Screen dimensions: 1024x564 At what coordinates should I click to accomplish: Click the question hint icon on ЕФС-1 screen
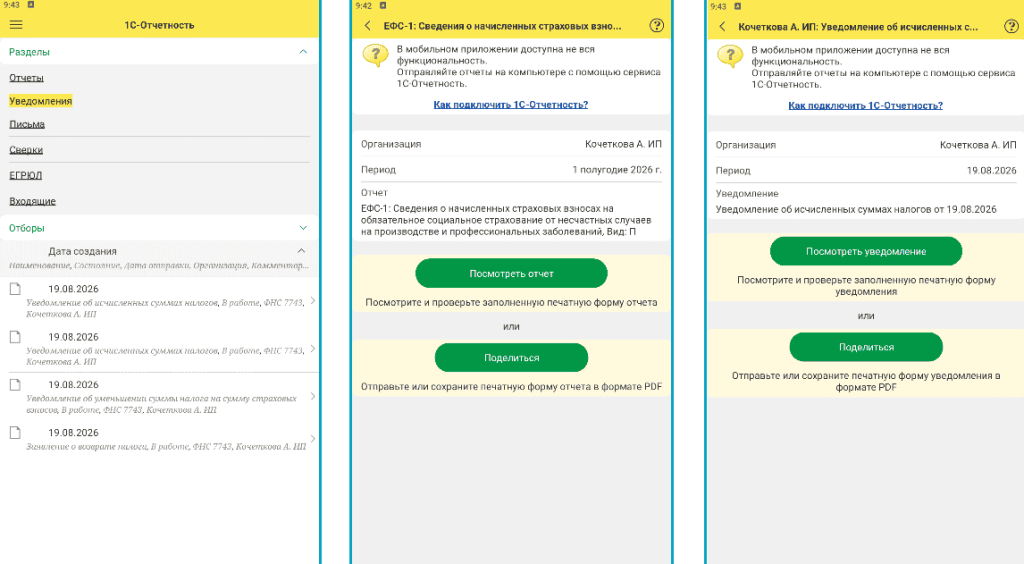(376, 56)
